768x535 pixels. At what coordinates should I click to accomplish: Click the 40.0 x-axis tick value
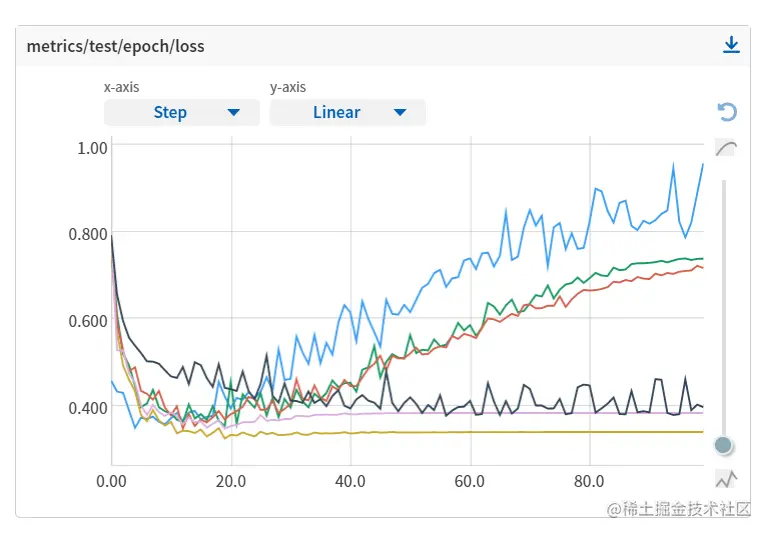(350, 481)
